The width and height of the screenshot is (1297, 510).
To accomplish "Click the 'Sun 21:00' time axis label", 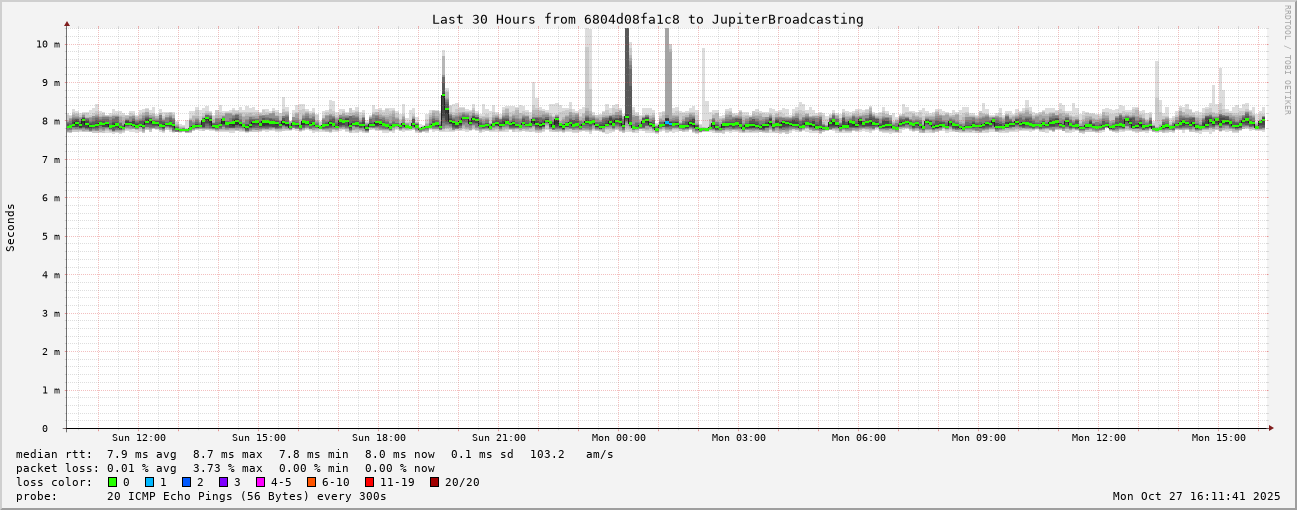I will (x=499, y=438).
